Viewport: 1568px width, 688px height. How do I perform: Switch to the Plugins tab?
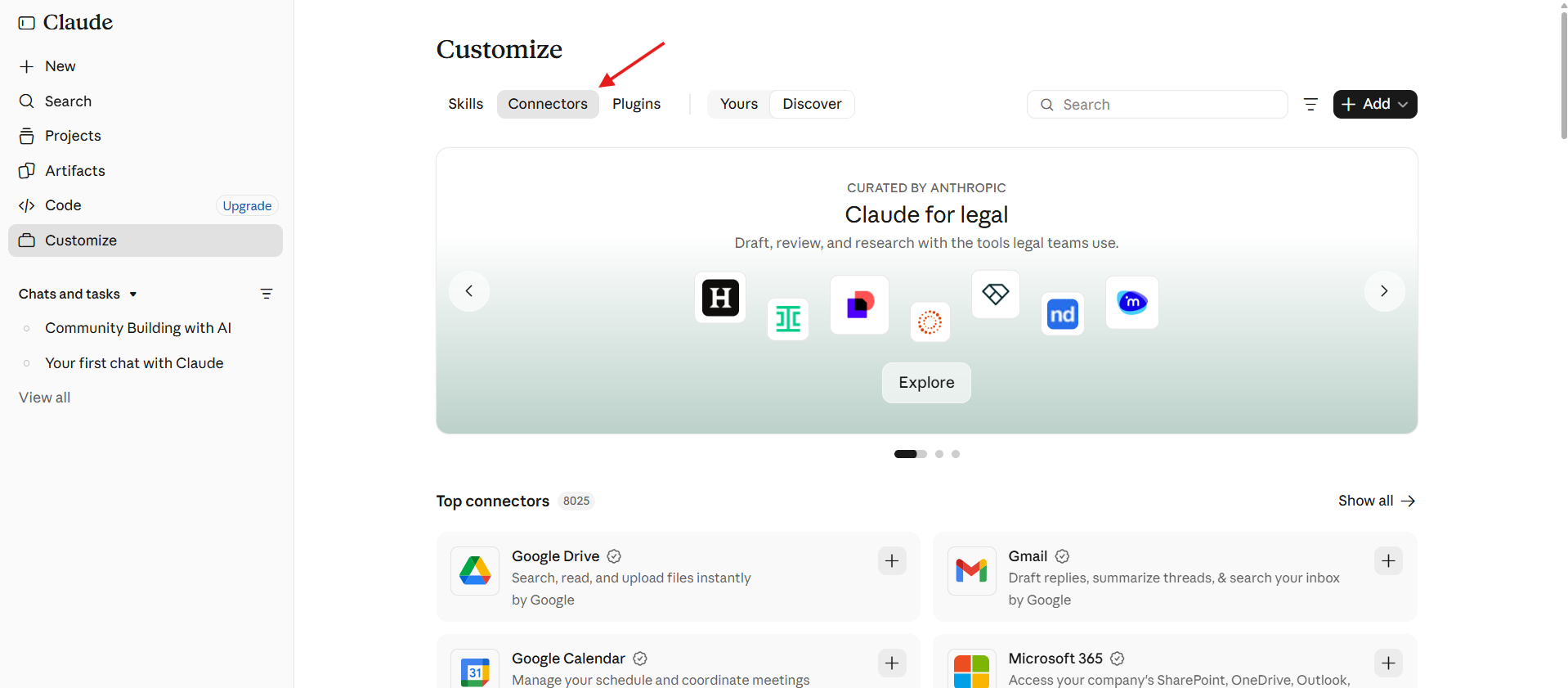pyautogui.click(x=637, y=104)
